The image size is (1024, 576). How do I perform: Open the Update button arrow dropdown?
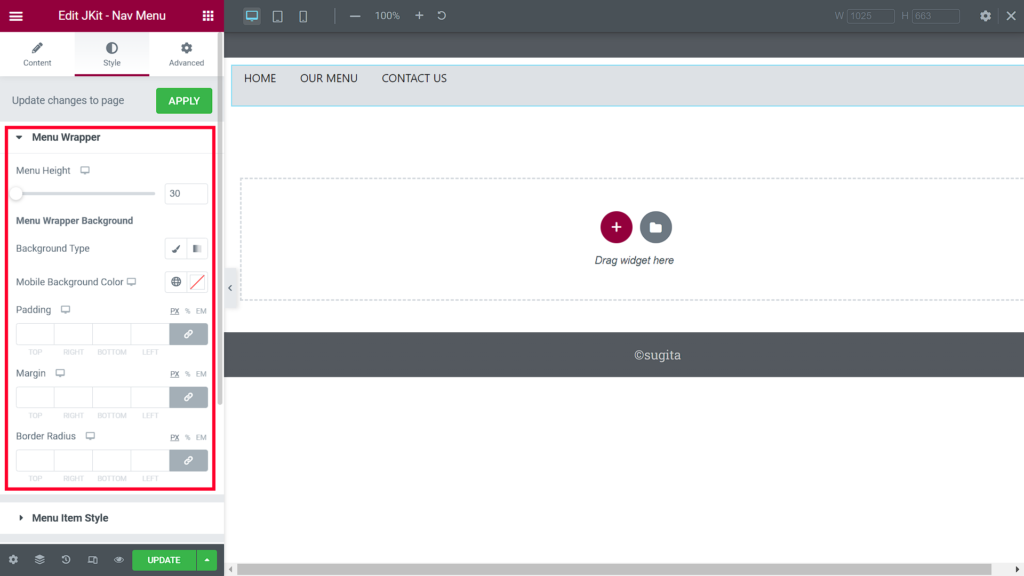pyautogui.click(x=206, y=560)
